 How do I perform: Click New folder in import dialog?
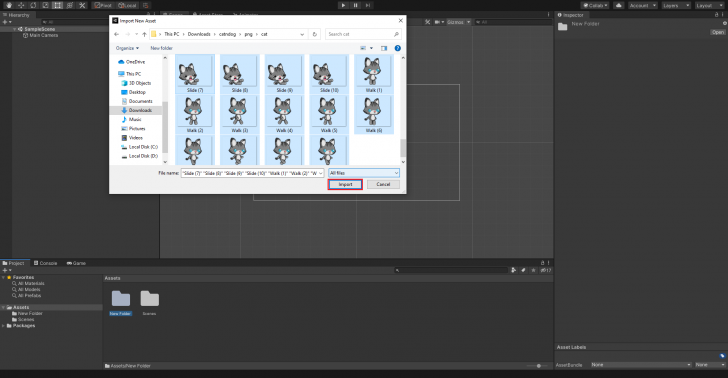click(161, 48)
